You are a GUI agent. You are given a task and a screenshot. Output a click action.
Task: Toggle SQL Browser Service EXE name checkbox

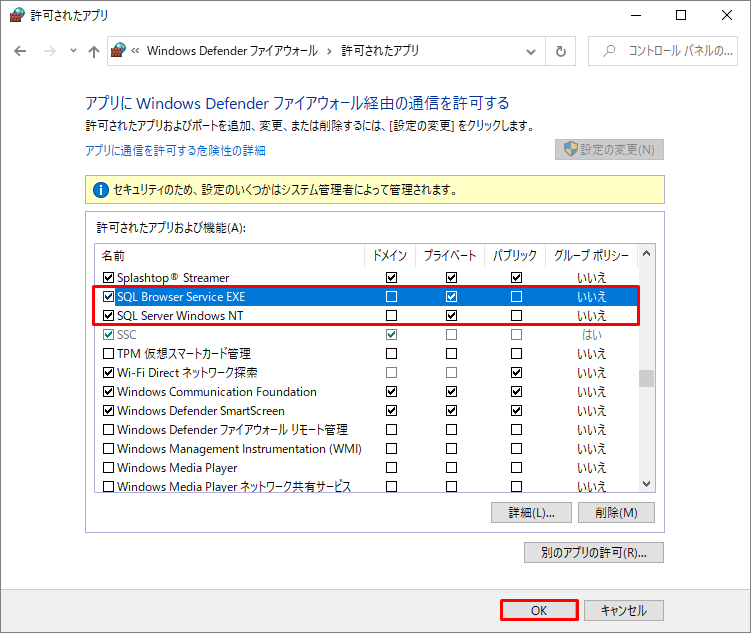click(109, 297)
